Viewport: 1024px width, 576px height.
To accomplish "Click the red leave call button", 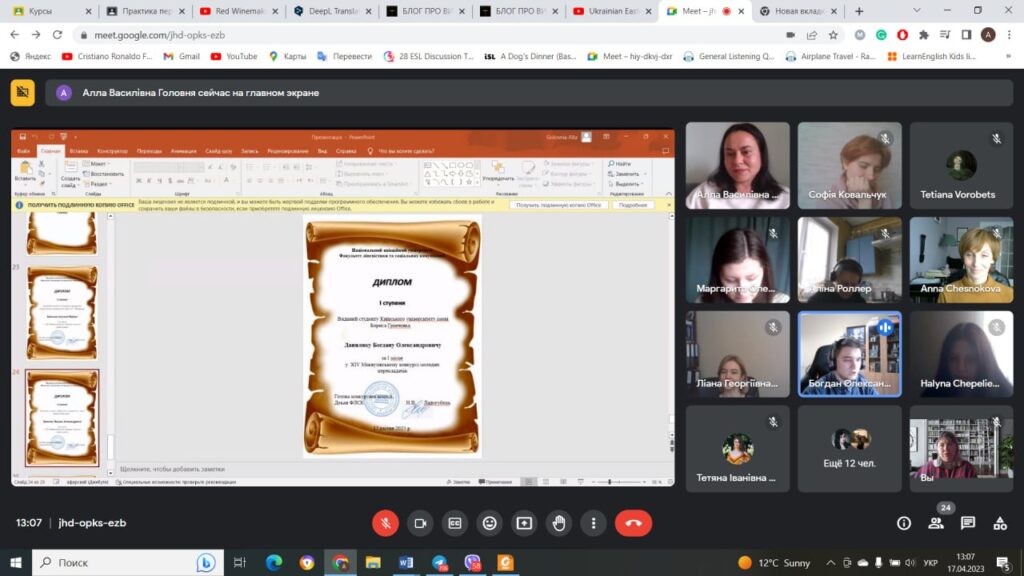I will point(633,523).
